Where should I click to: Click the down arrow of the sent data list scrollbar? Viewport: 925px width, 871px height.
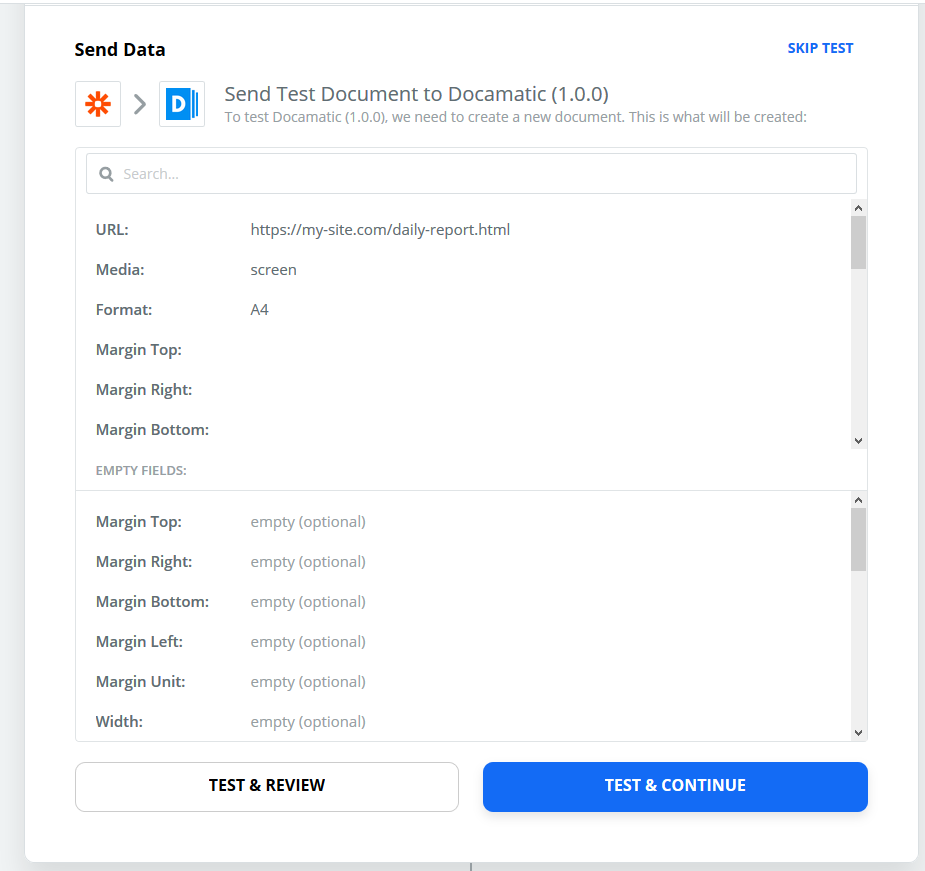pyautogui.click(x=858, y=441)
